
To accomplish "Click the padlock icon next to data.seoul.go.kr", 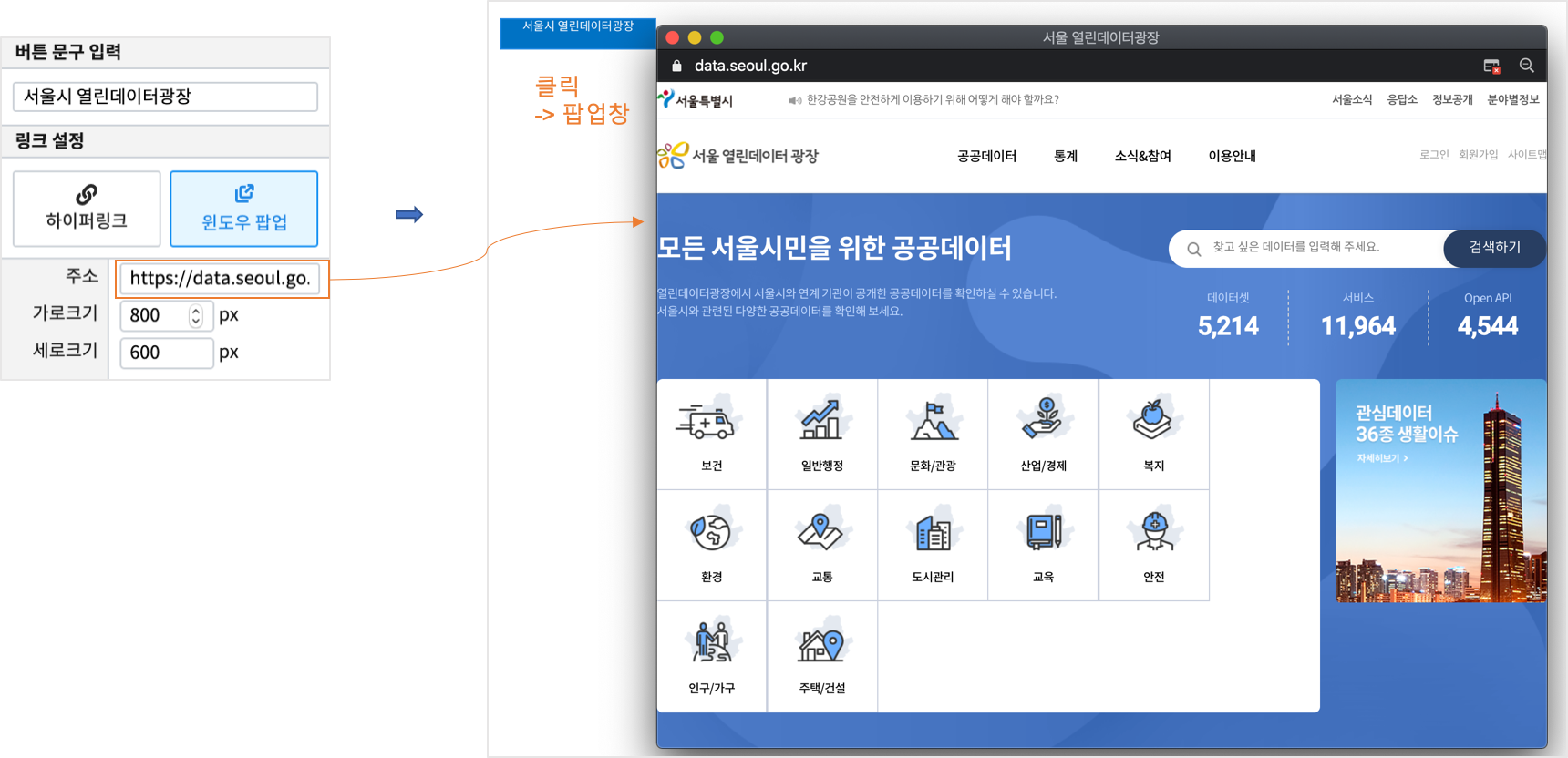I will point(676,66).
